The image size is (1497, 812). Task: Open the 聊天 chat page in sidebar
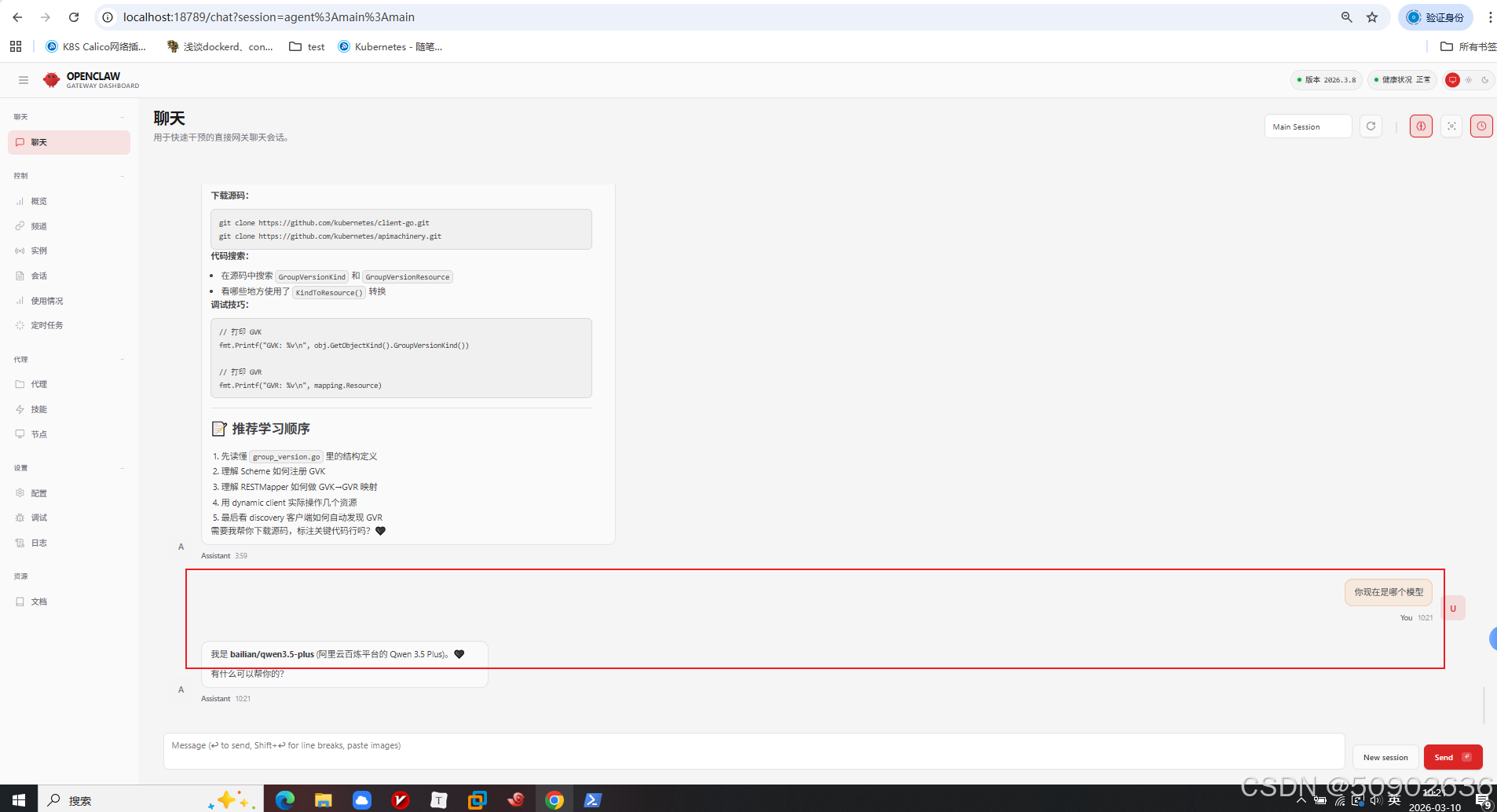(x=69, y=142)
